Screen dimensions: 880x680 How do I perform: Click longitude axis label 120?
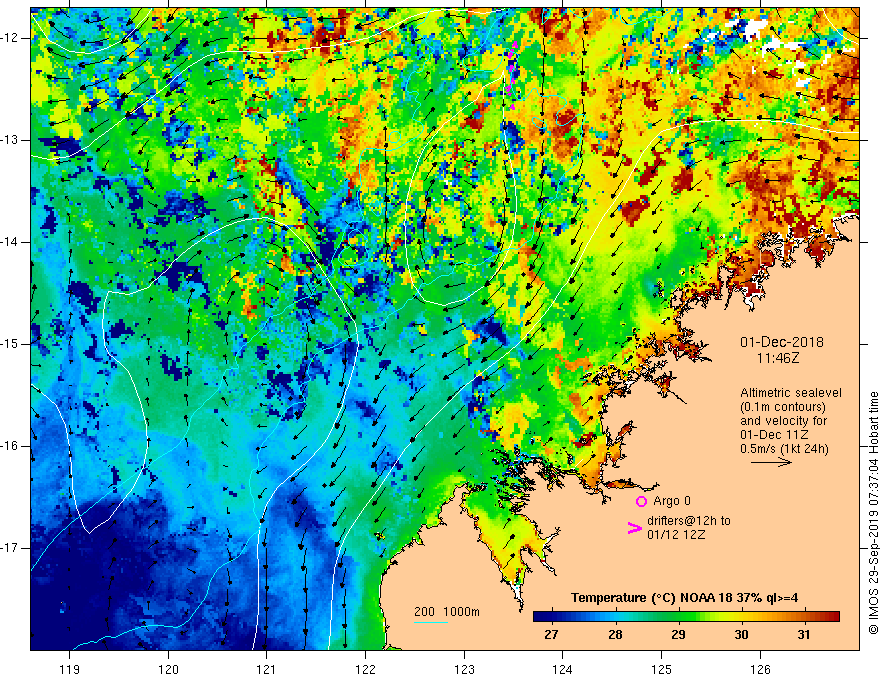pos(168,669)
